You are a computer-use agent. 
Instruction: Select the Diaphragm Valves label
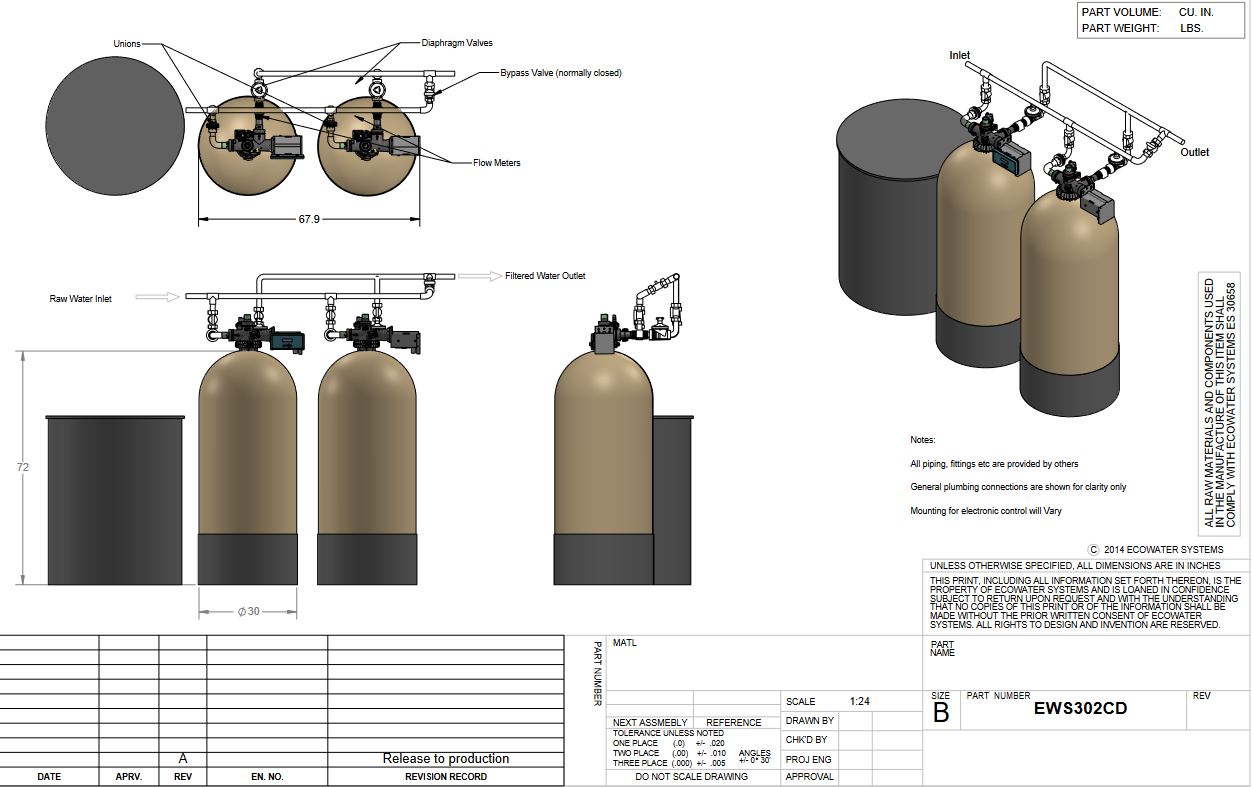tap(457, 43)
